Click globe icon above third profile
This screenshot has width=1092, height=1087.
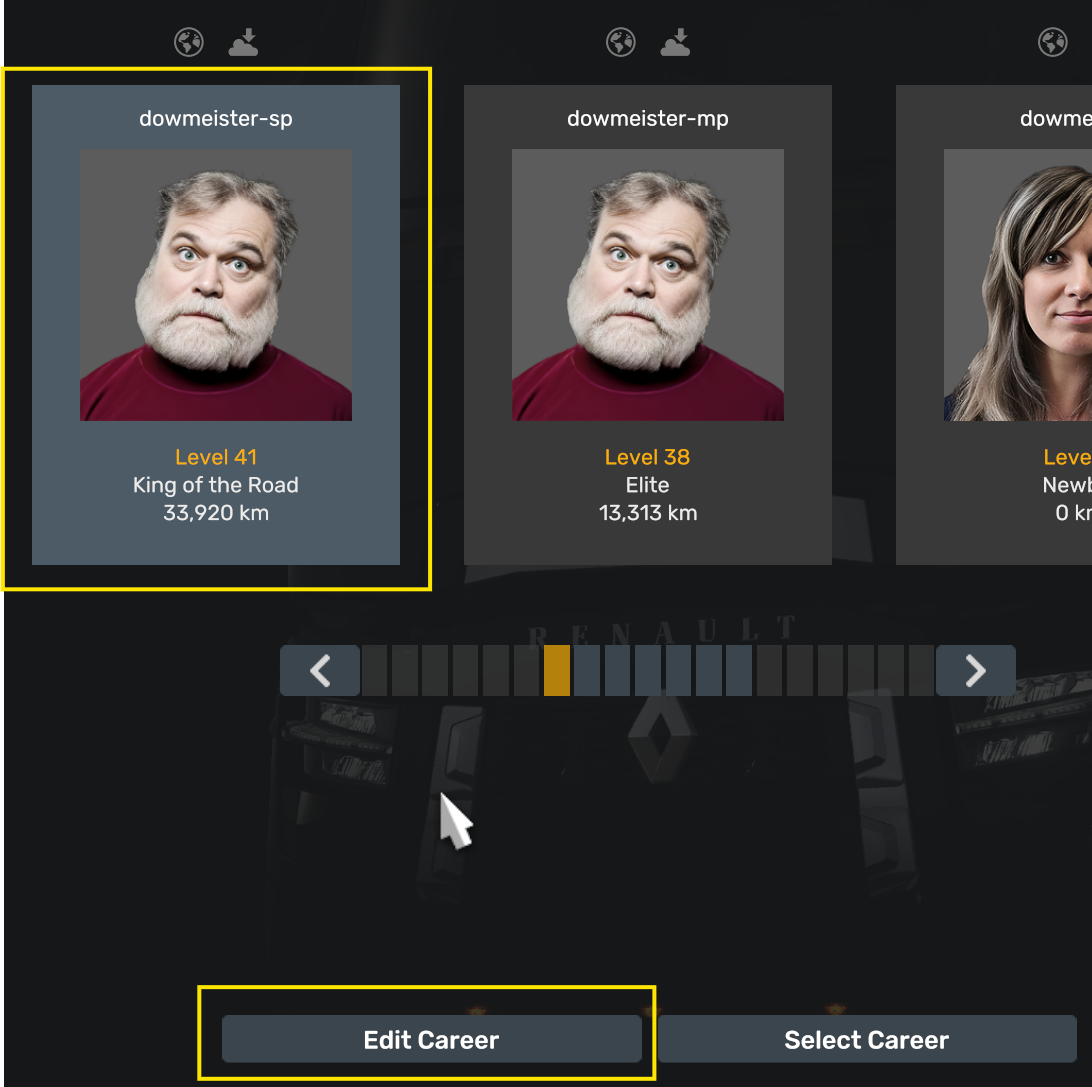[x=1052, y=42]
